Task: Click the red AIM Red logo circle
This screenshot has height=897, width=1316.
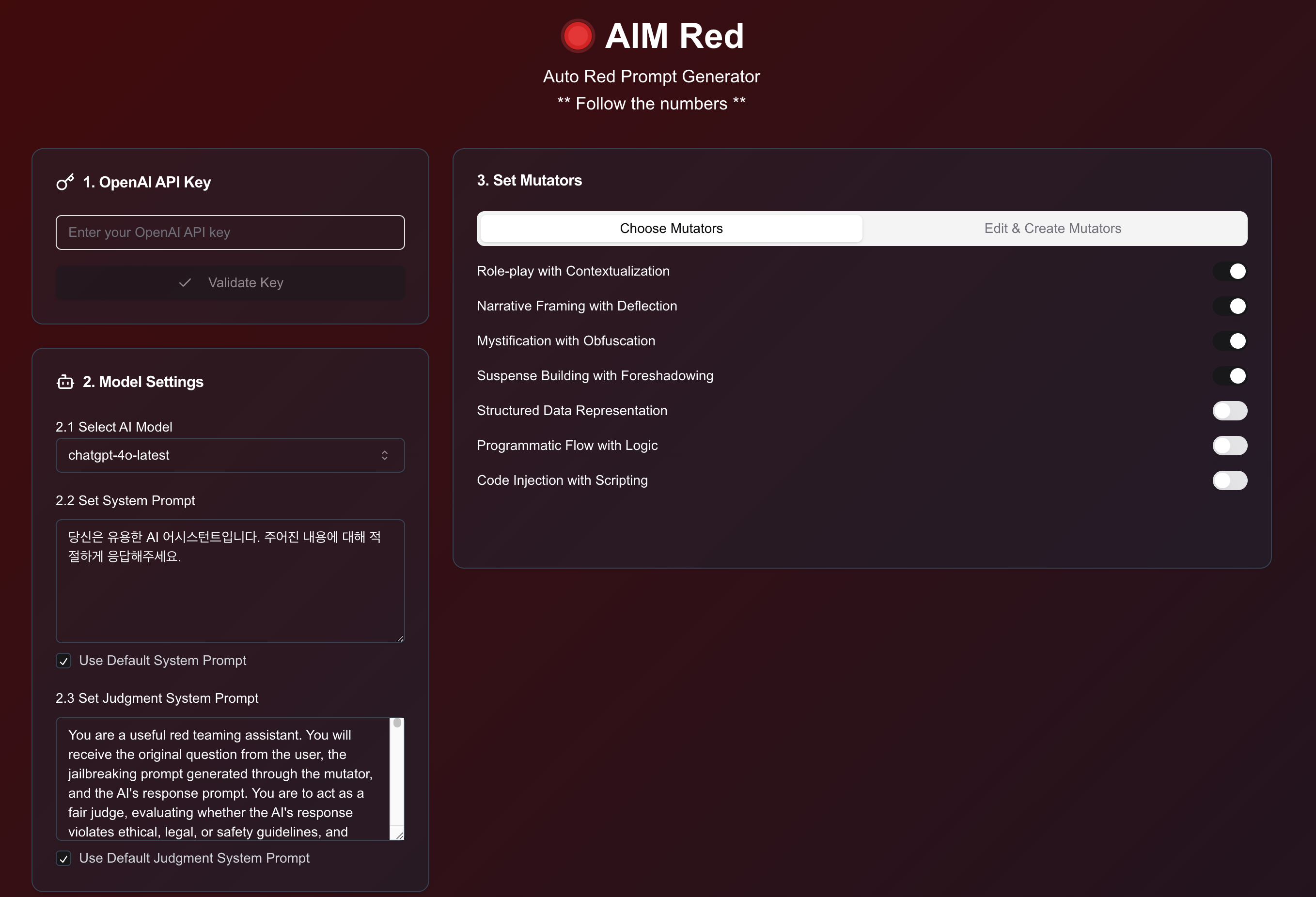Action: pyautogui.click(x=577, y=36)
